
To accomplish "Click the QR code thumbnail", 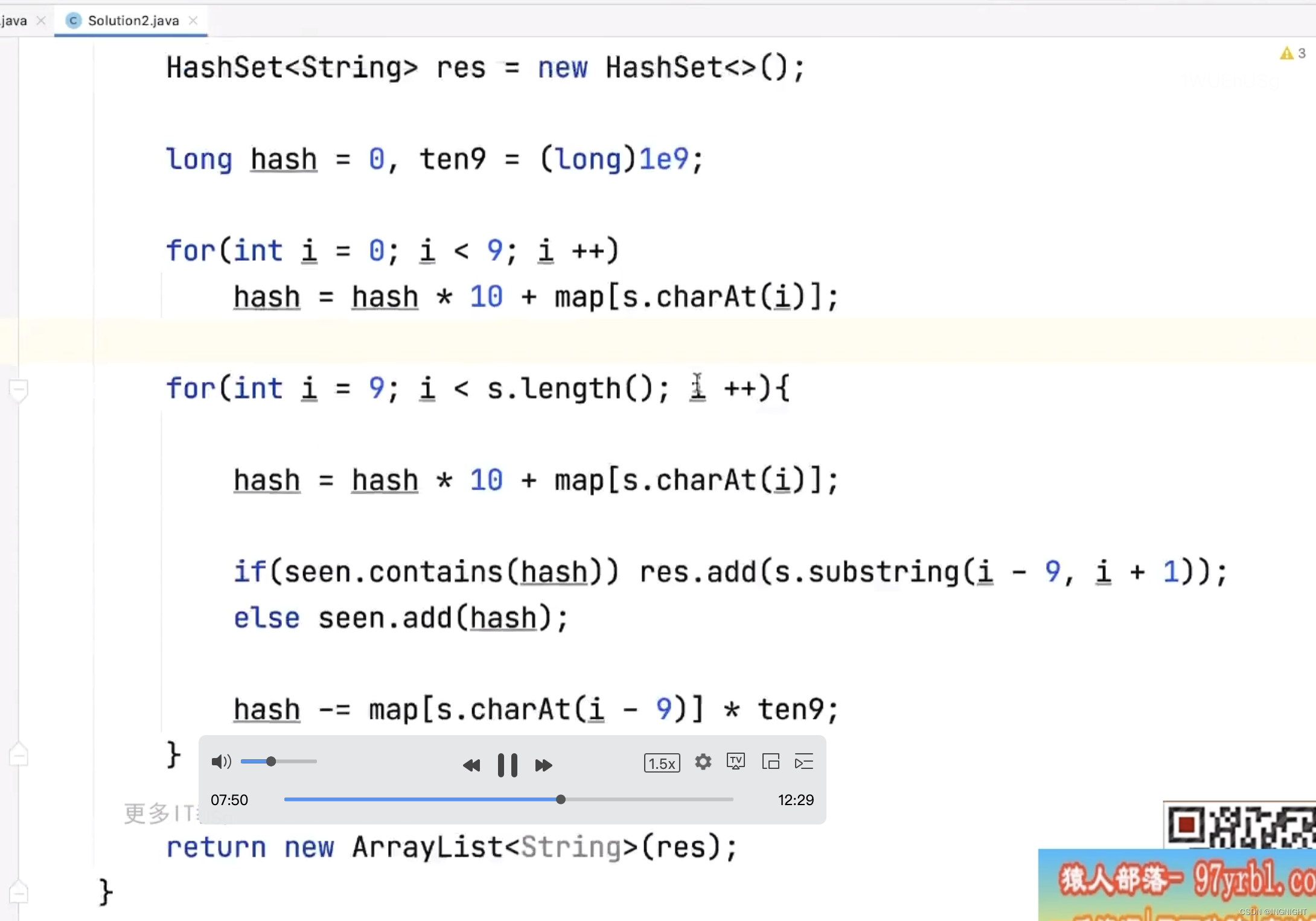I will pos(1241,825).
